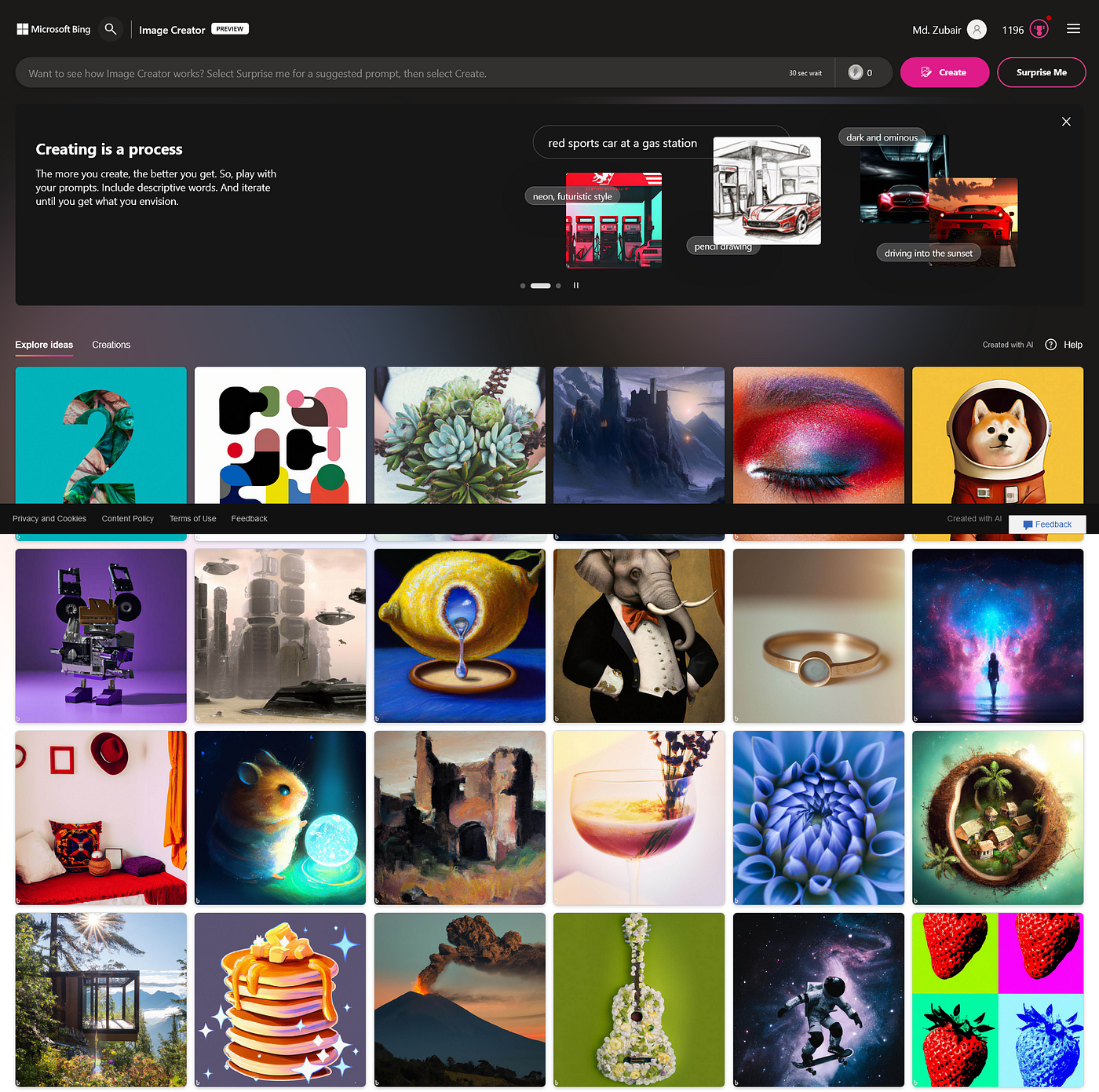Select the first carousel indicator dot

(x=523, y=286)
